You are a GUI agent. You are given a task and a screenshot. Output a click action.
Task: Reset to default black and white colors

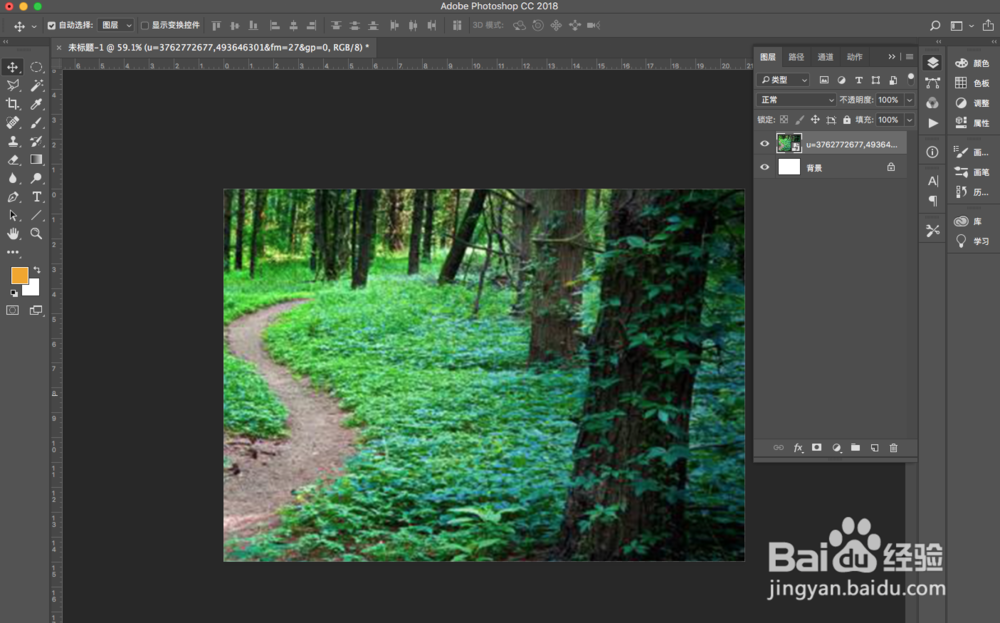pyautogui.click(x=13, y=293)
